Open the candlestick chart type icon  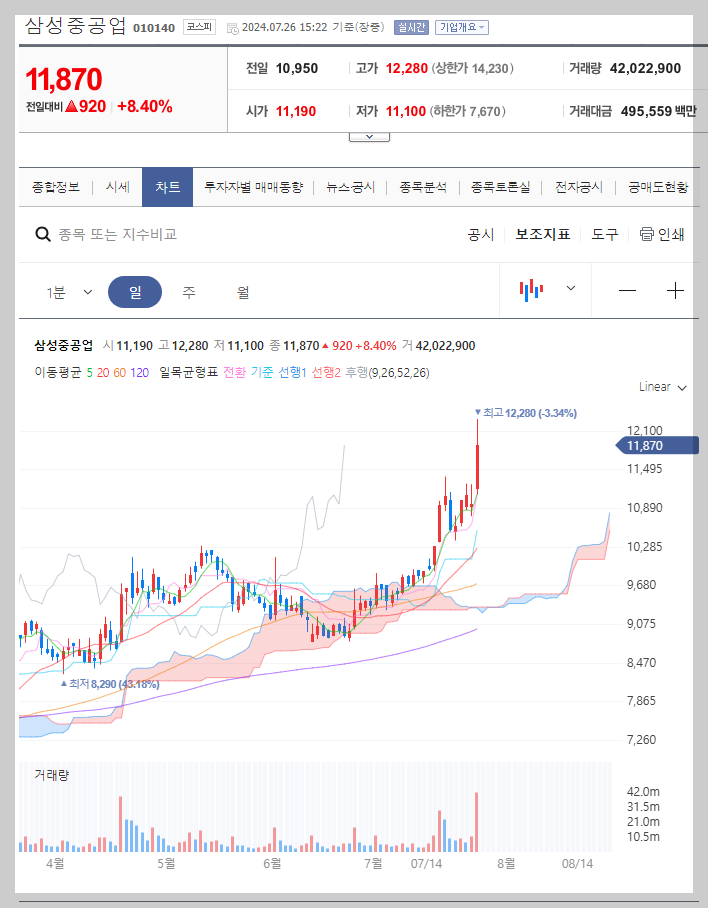coord(531,289)
